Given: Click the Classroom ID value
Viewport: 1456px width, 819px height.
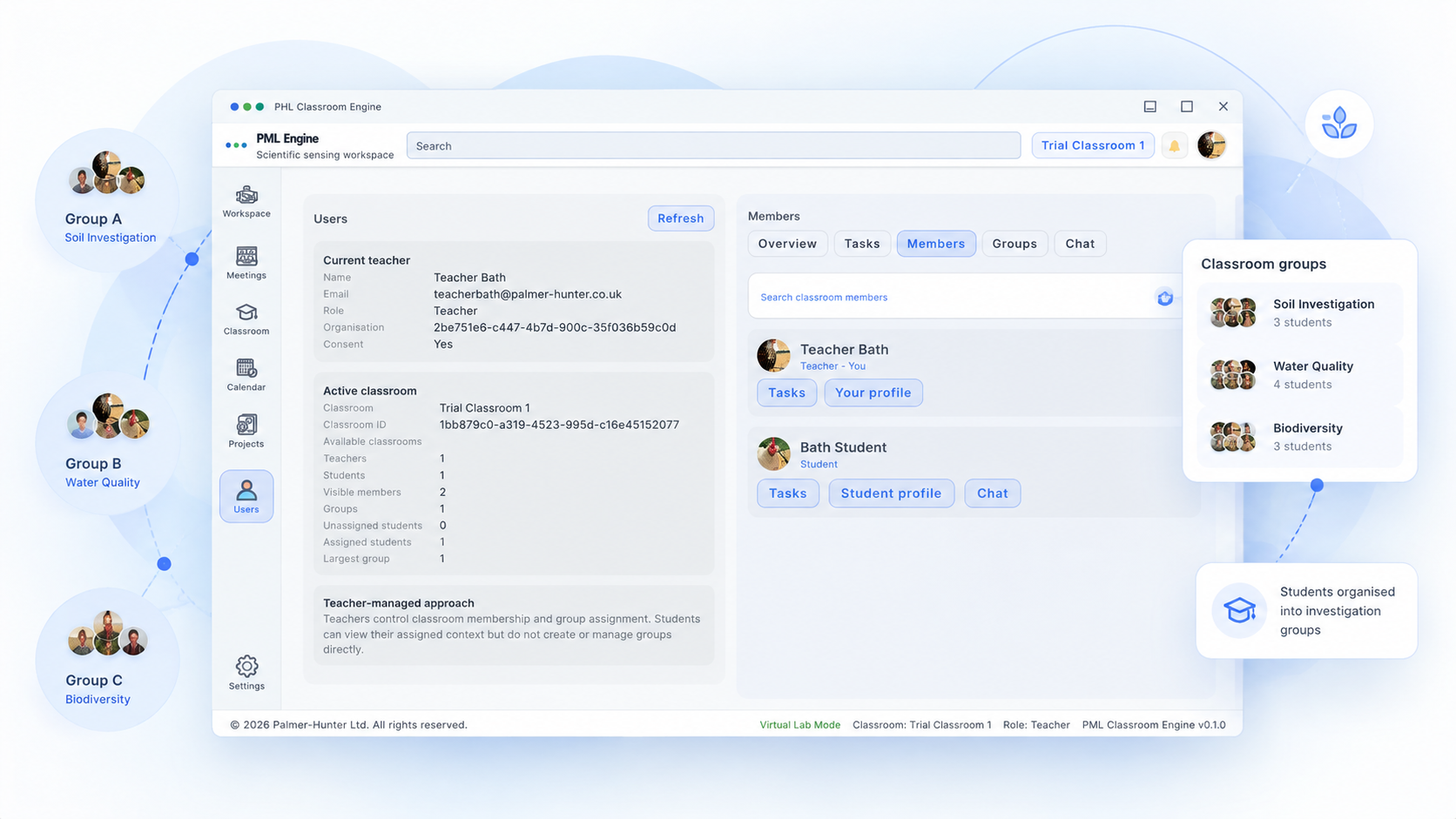Looking at the screenshot, I should [x=559, y=425].
